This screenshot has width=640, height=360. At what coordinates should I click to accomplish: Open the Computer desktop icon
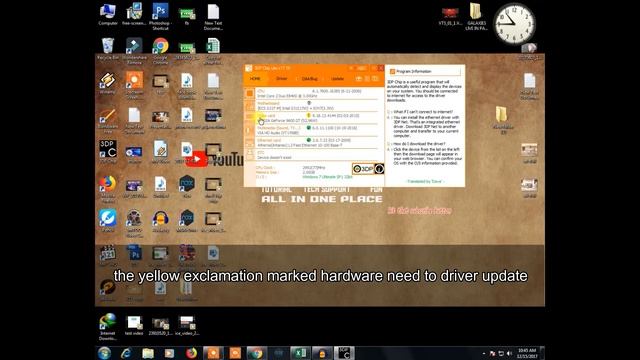pos(108,15)
